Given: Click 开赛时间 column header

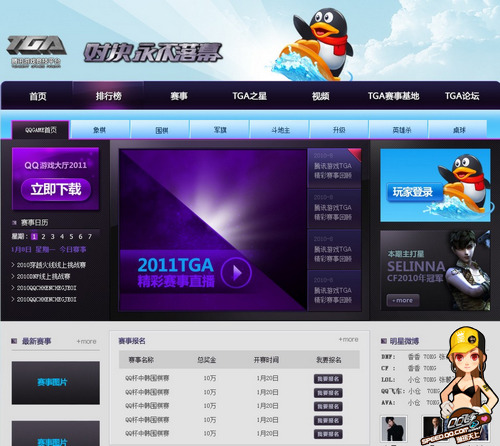Looking at the screenshot, I should pyautogui.click(x=266, y=360).
